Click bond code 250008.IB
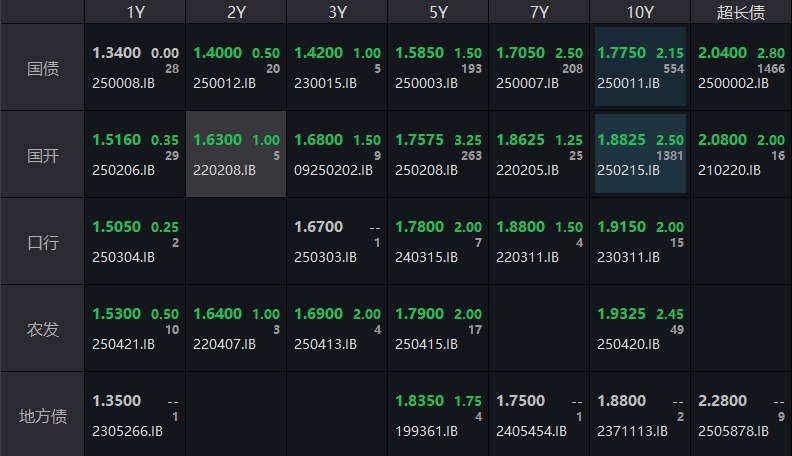 [123, 83]
